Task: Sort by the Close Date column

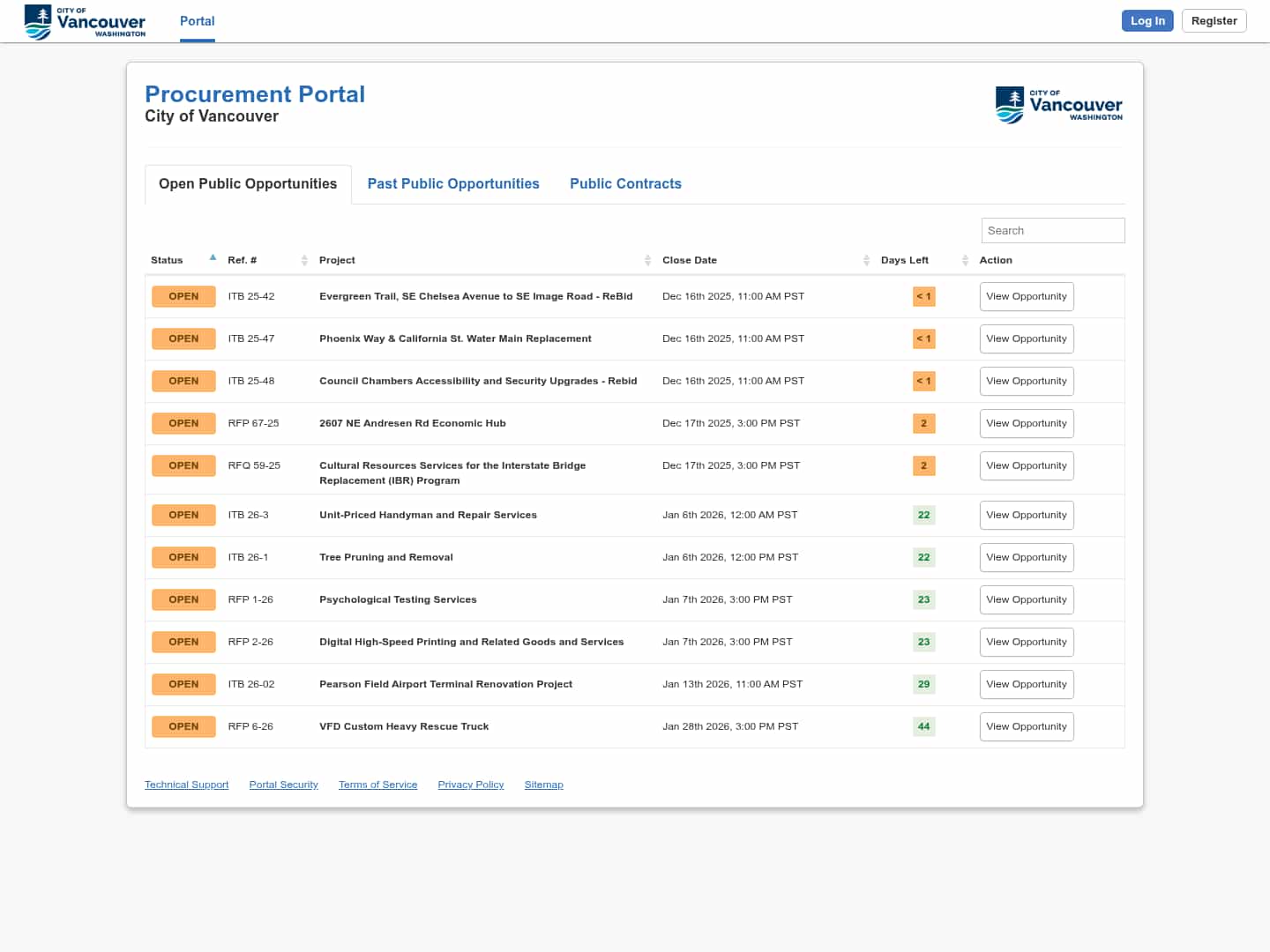Action: [866, 260]
